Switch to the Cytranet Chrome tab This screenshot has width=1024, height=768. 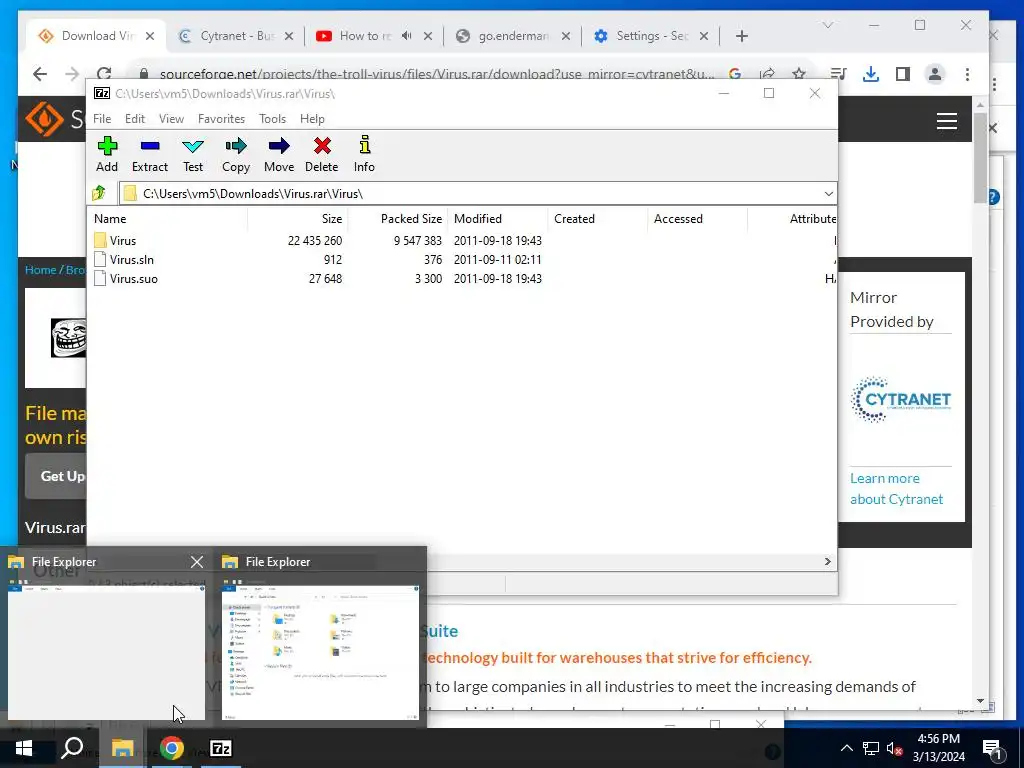[236, 36]
